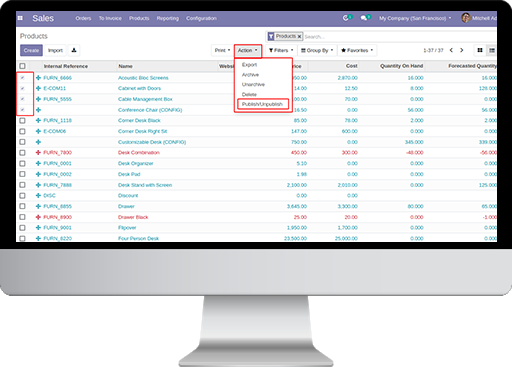
Task: Uncheck the Conference Chair row
Action: tap(22, 110)
